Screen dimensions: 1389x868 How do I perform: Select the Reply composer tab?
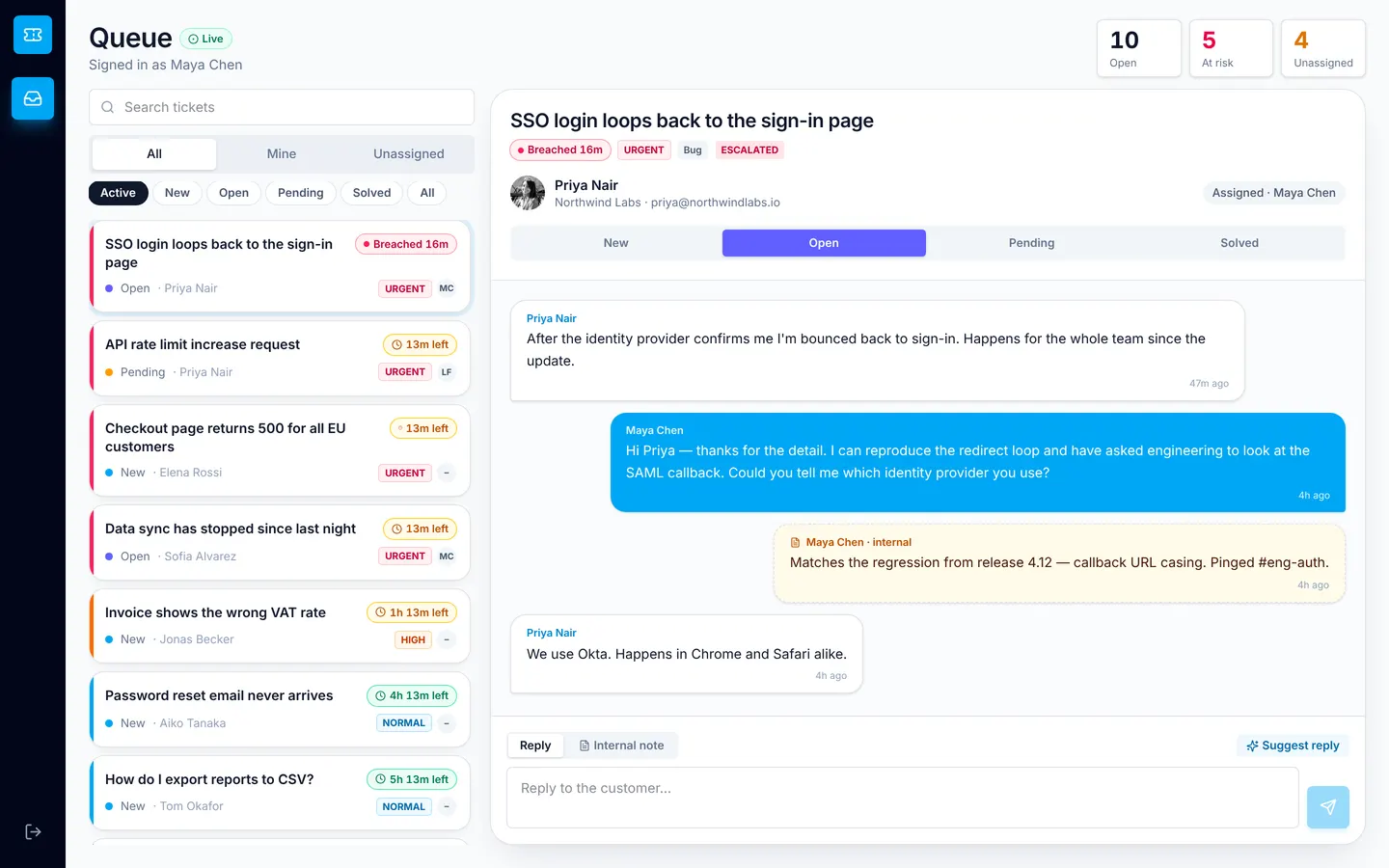(535, 746)
